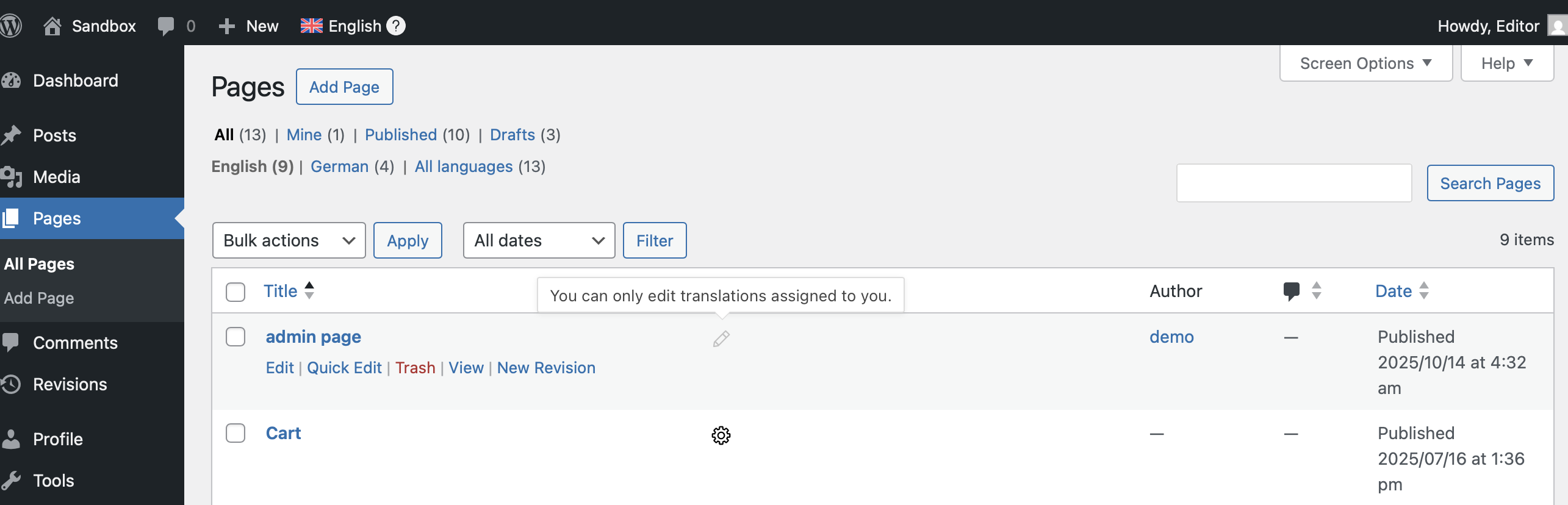
Task: Move admin page to Trash
Action: pos(415,368)
